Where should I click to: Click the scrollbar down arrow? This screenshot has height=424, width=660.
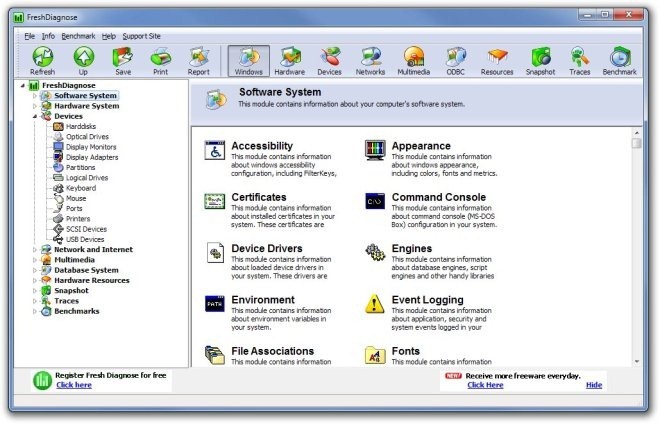point(636,361)
